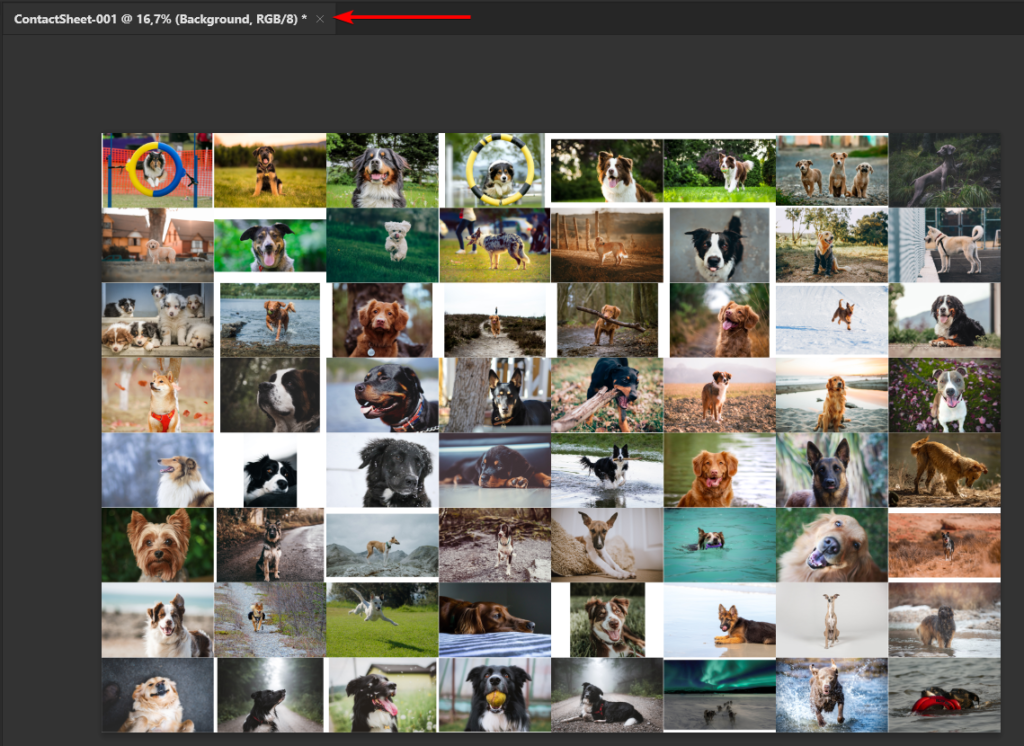Click the northern lights aurora thumbnail
Viewport: 1024px width, 746px height.
[x=719, y=694]
